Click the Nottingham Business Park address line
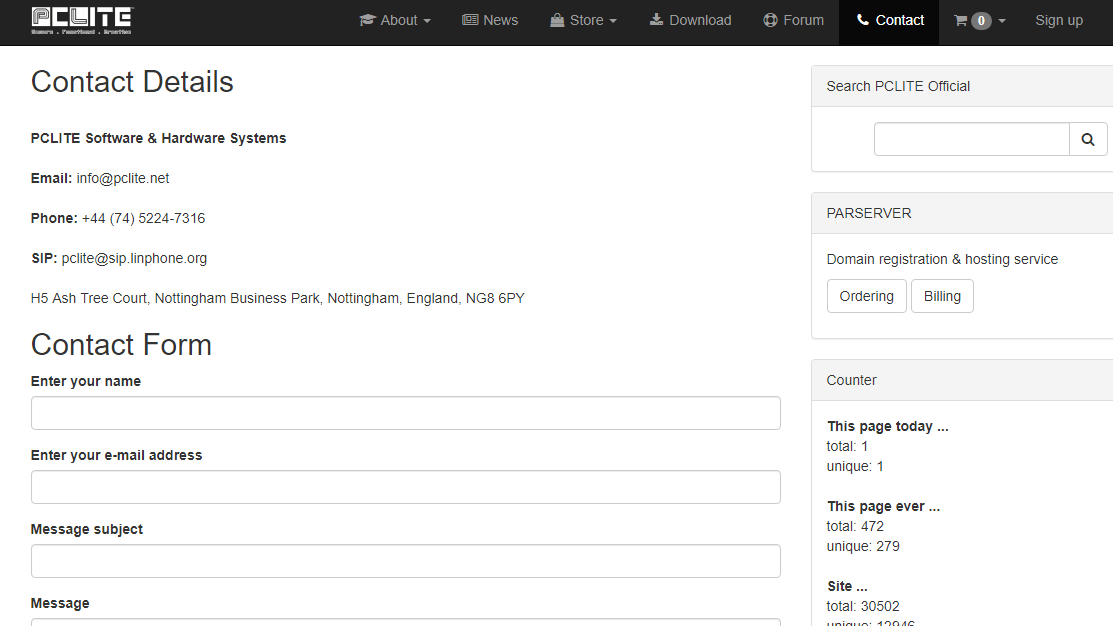This screenshot has width=1113, height=626. 278,298
